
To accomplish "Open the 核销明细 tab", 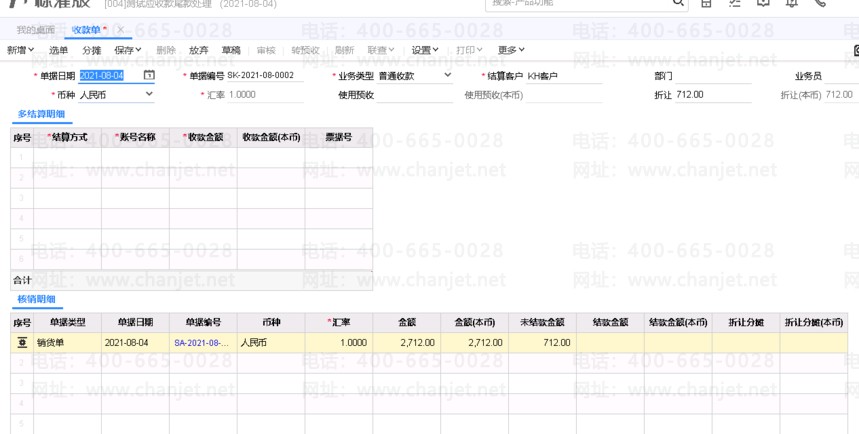I will pos(36,299).
